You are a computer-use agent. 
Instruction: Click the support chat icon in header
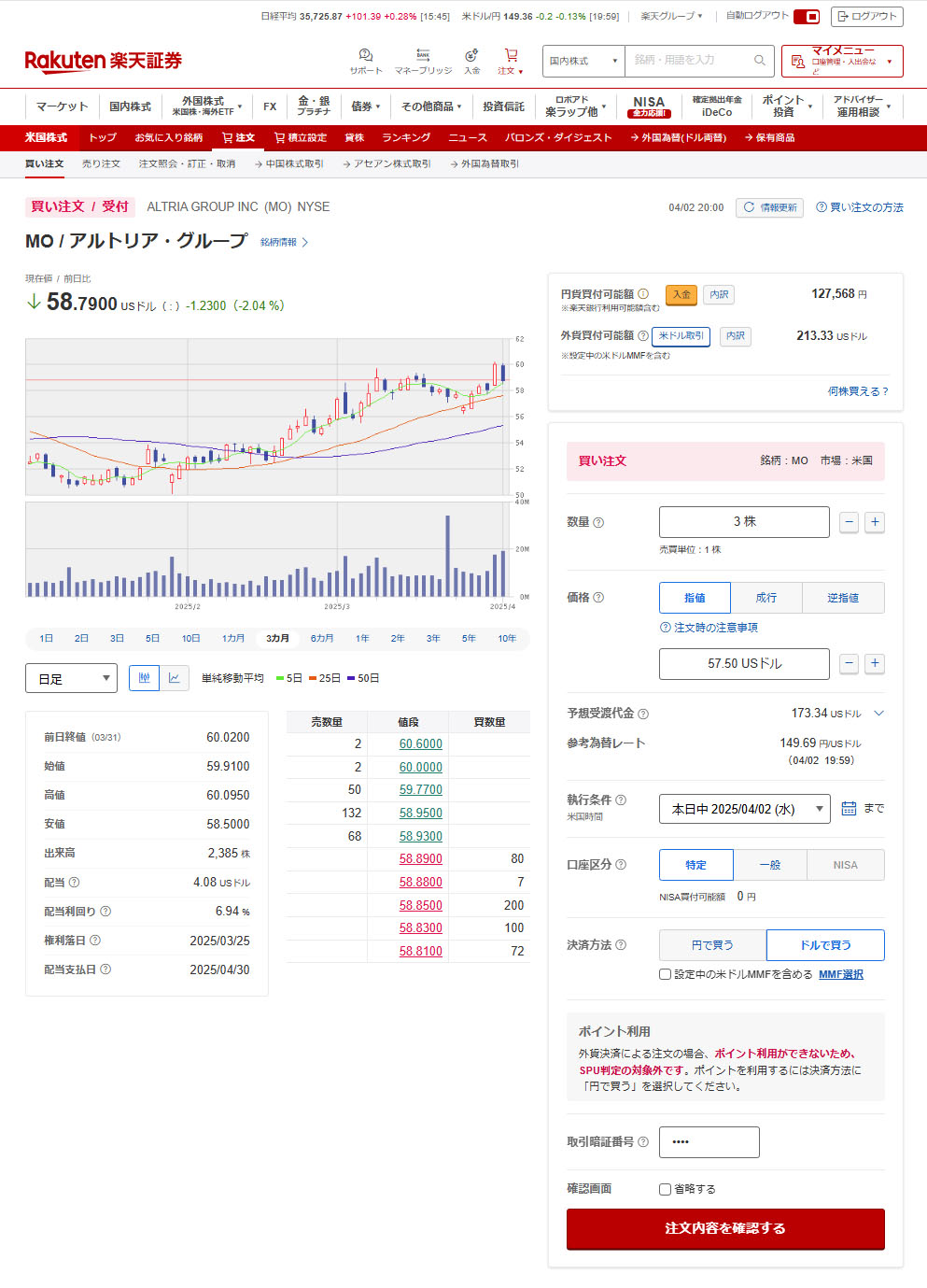(366, 56)
